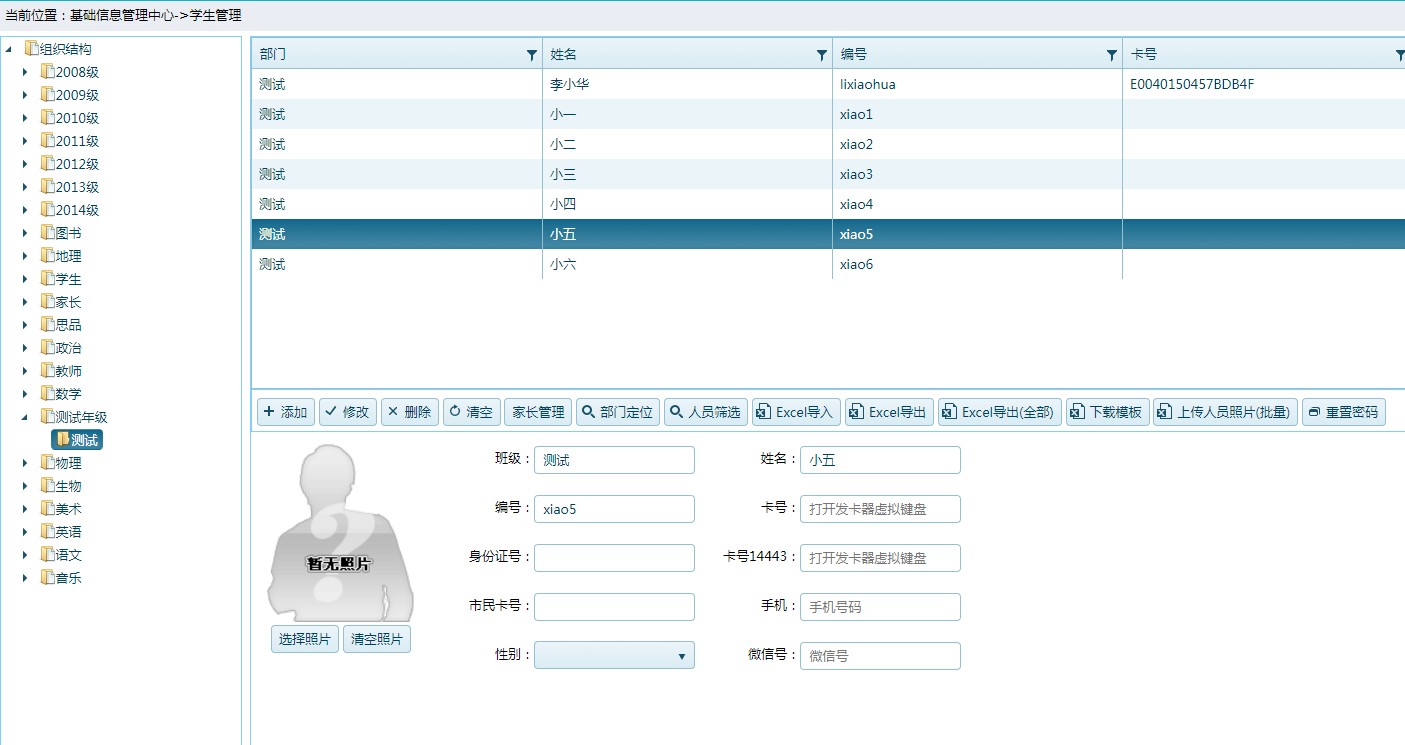Click the 选择照片 button
The width and height of the screenshot is (1405, 745).
pyautogui.click(x=305, y=639)
